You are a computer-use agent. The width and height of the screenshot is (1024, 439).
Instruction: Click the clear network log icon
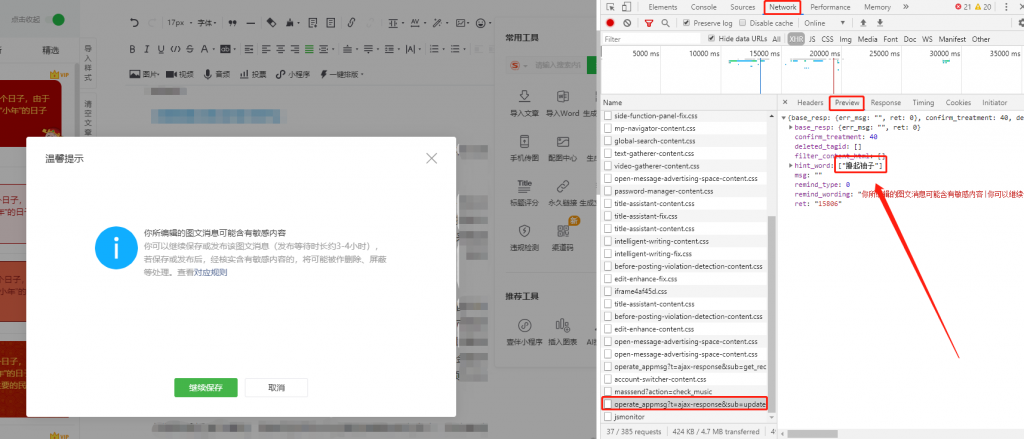point(627,23)
